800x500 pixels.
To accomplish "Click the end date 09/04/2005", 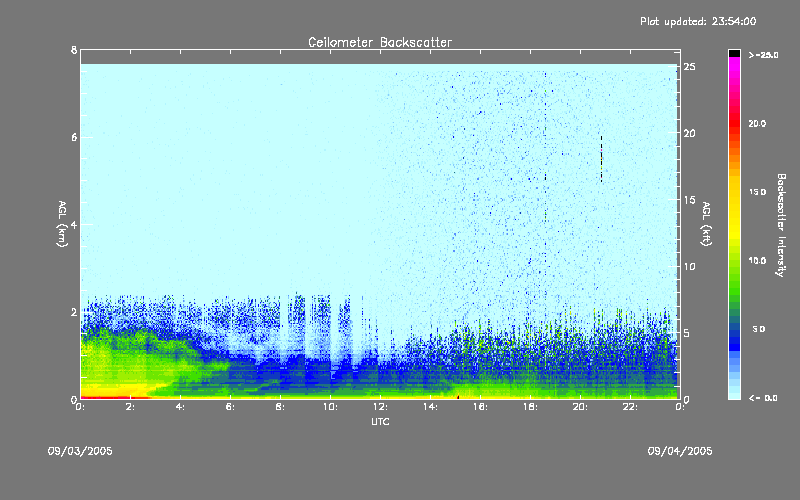I will click(x=680, y=451).
